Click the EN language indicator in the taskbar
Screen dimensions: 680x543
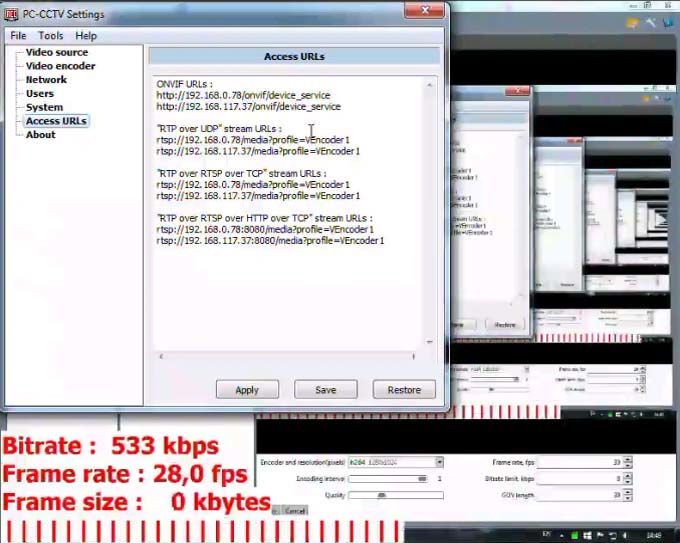pyautogui.click(x=547, y=534)
